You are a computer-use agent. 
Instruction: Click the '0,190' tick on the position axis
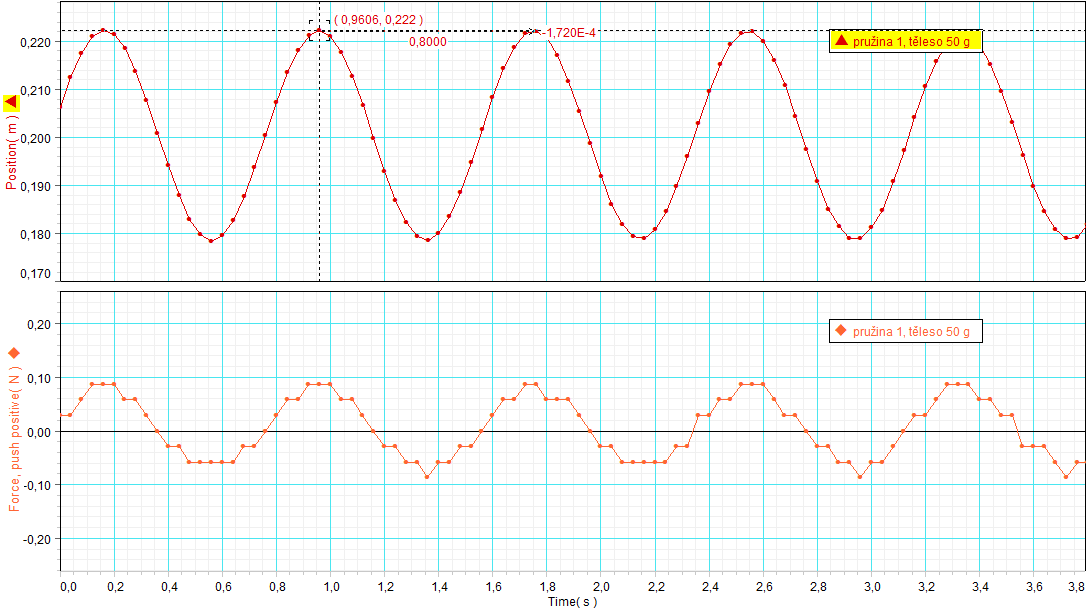click(x=35, y=186)
